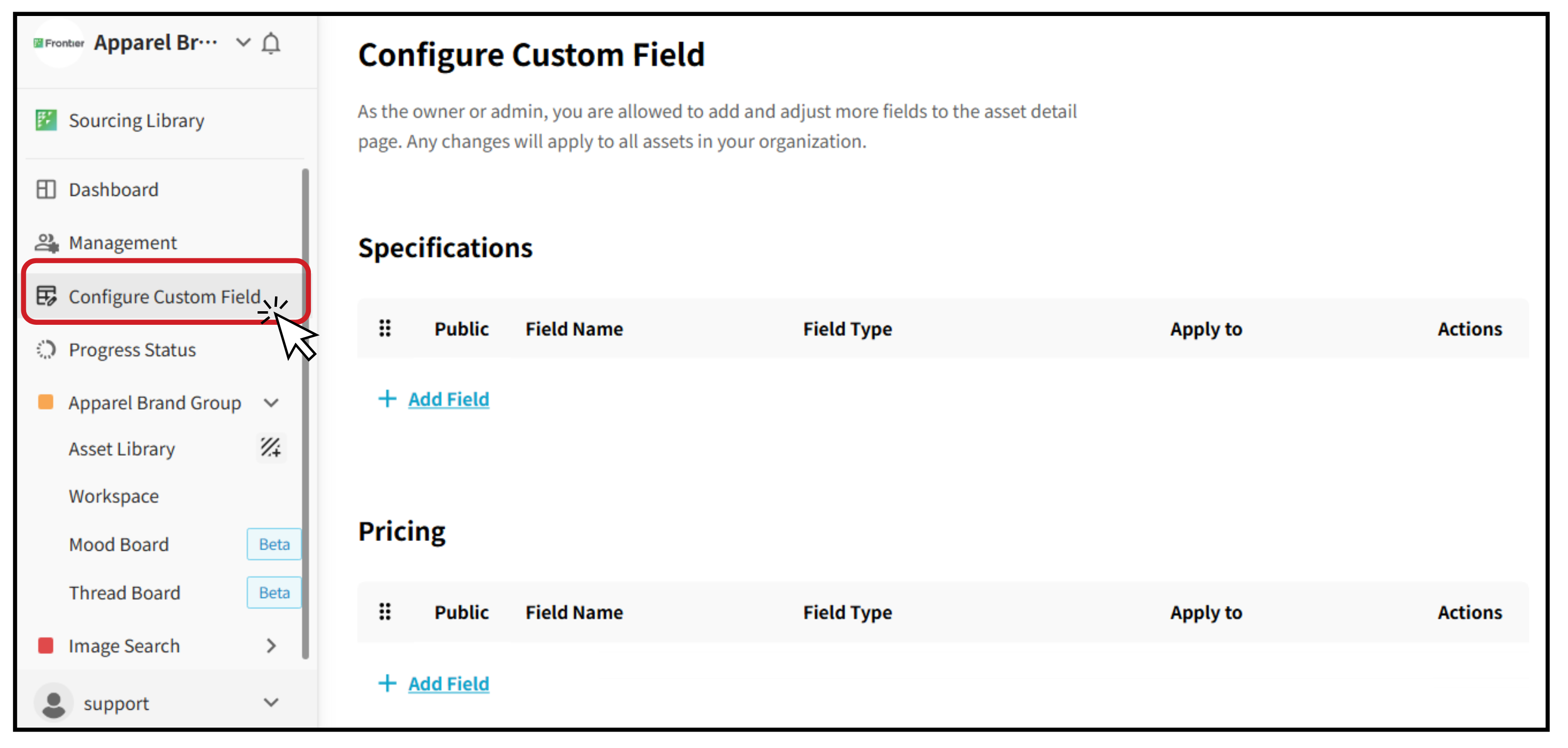
Task: Click the support user avatar
Action: (53, 703)
